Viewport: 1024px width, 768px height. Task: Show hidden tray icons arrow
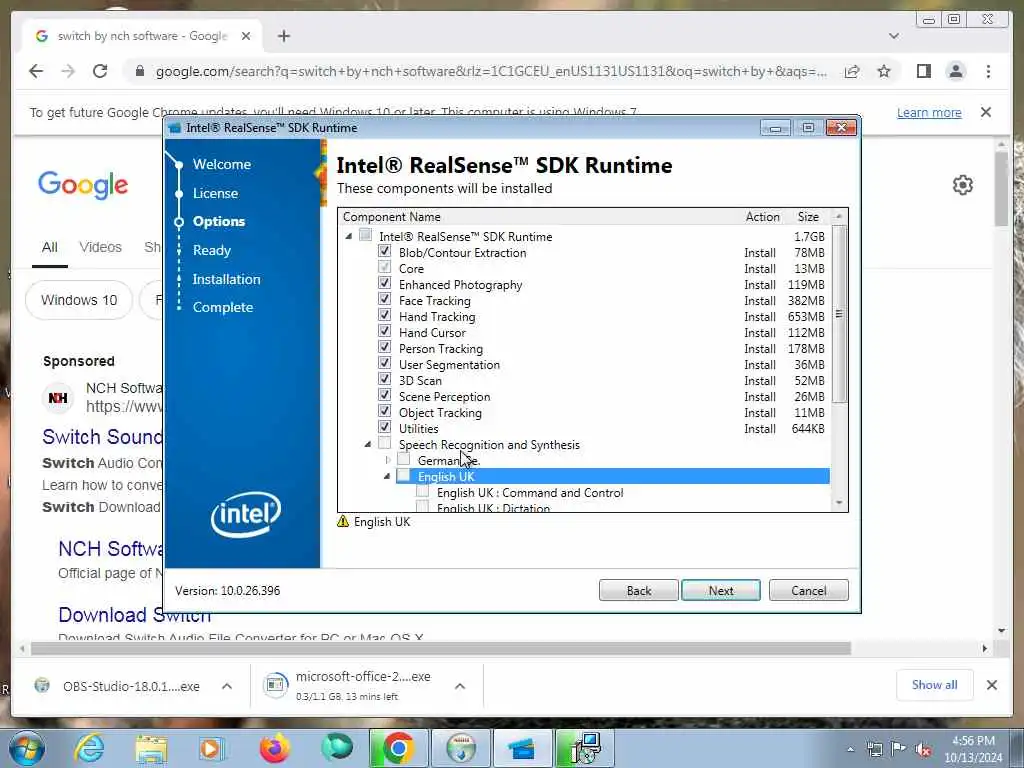850,749
